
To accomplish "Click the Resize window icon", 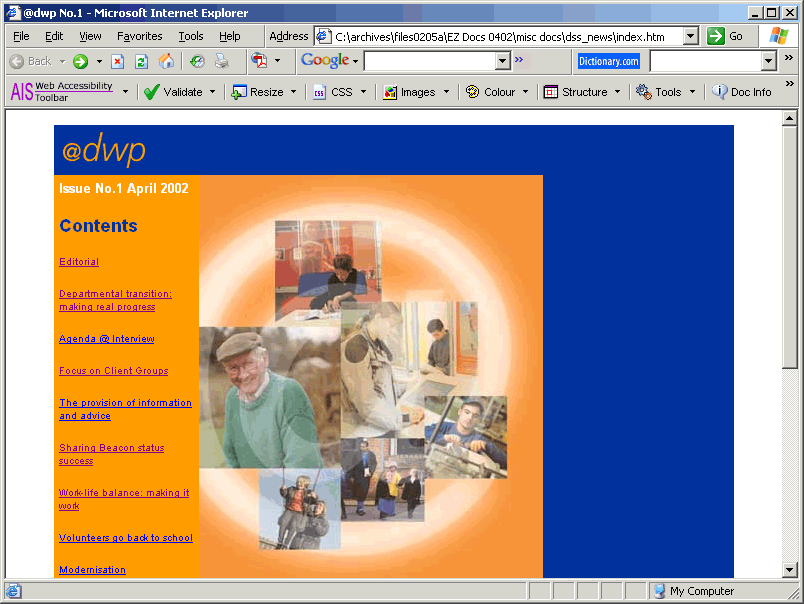I will coord(239,92).
